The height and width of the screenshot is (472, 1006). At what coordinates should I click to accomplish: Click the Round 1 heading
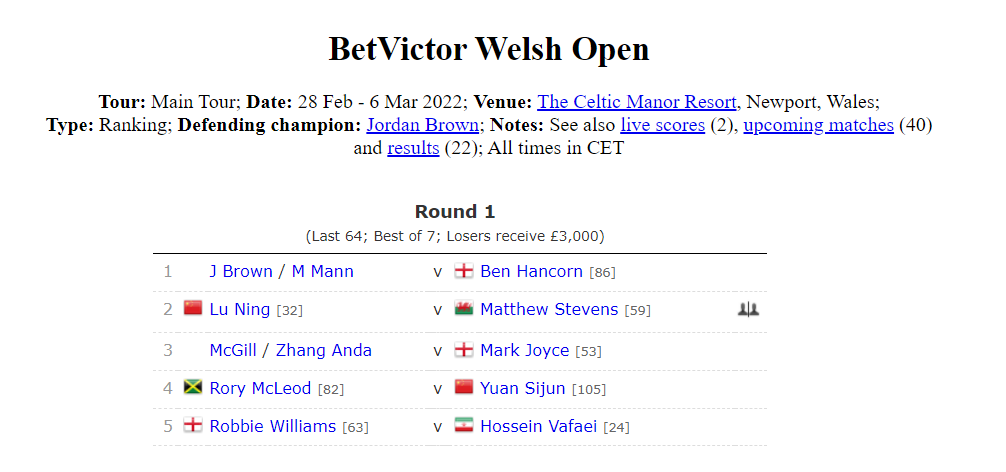[x=455, y=212]
